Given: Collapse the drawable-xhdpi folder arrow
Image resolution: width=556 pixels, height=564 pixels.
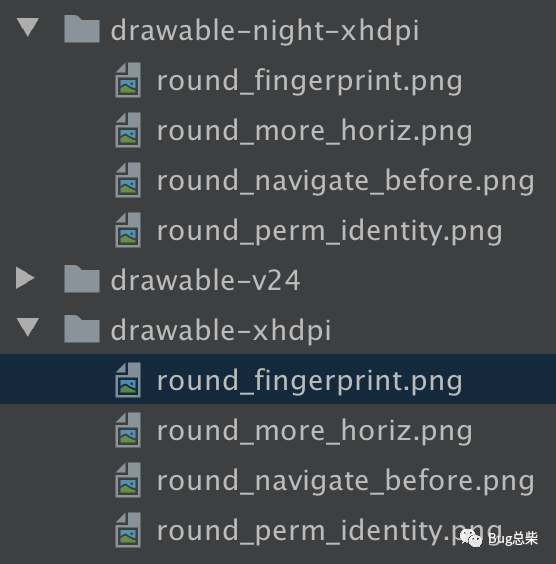Looking at the screenshot, I should click(27, 328).
